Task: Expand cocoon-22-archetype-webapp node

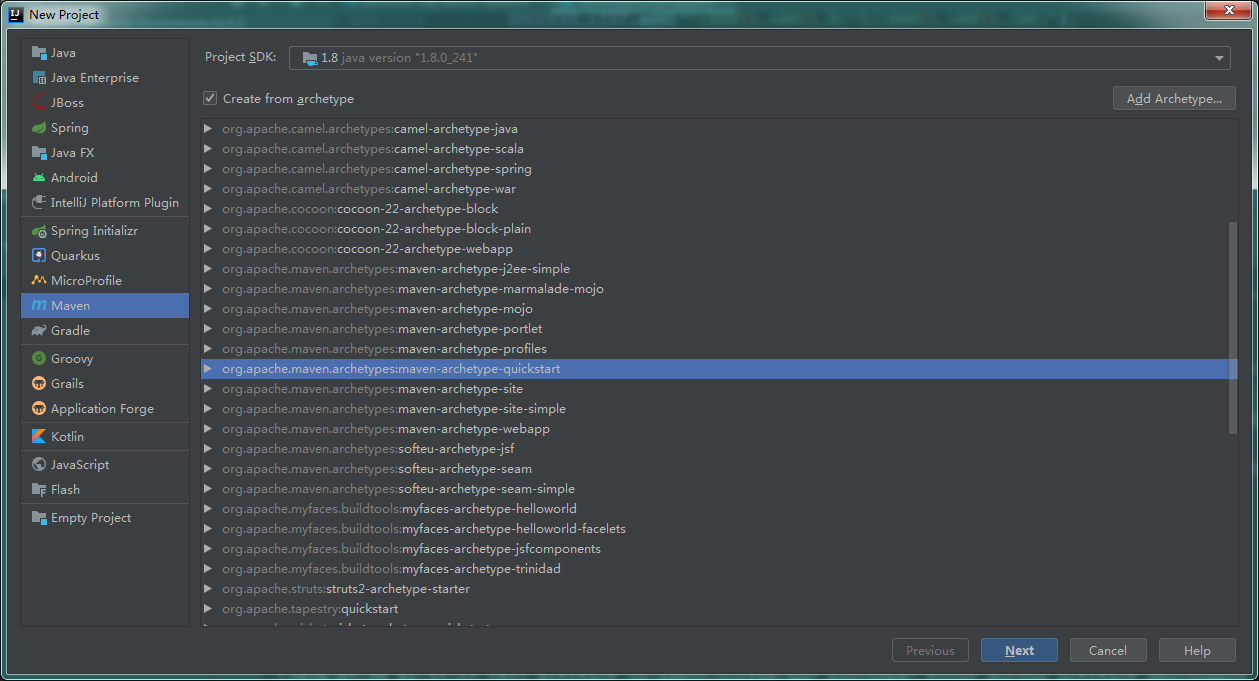Action: (208, 249)
